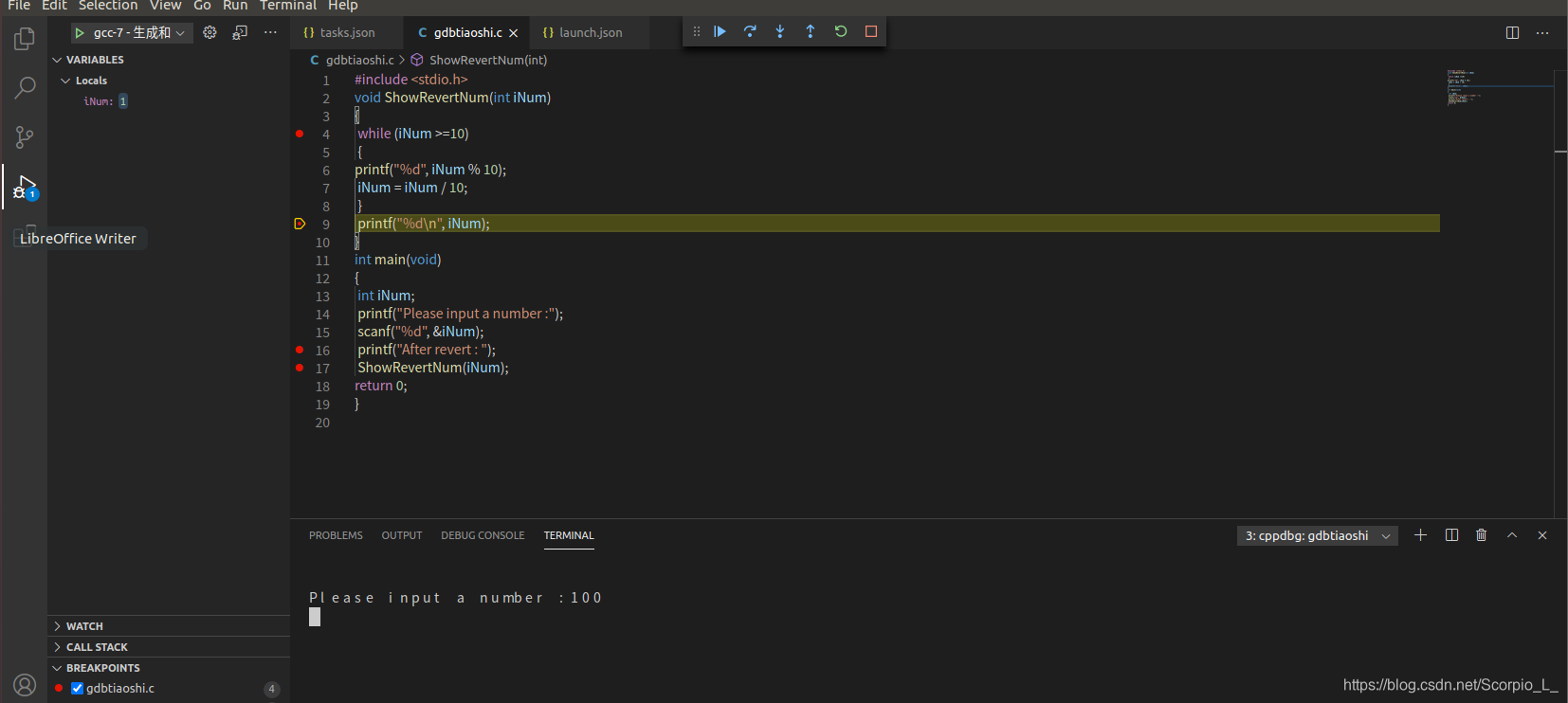This screenshot has height=703, width=1568.
Task: Click the current-line breakpoint marker on line 9
Action: [300, 224]
